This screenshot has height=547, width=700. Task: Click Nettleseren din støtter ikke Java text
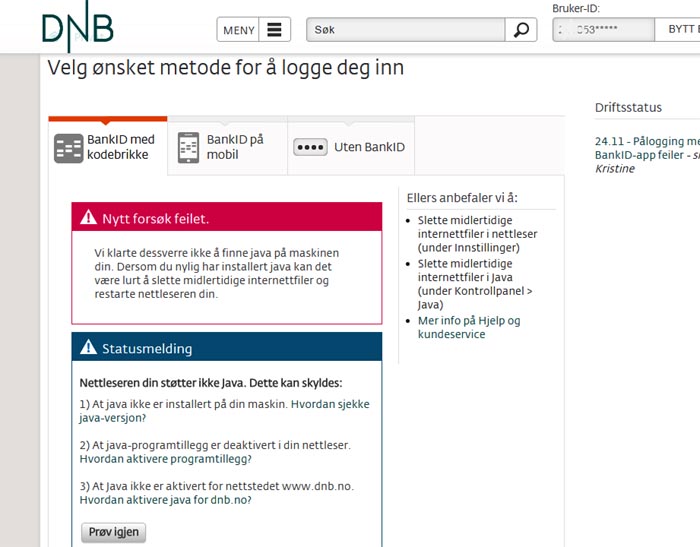click(211, 383)
